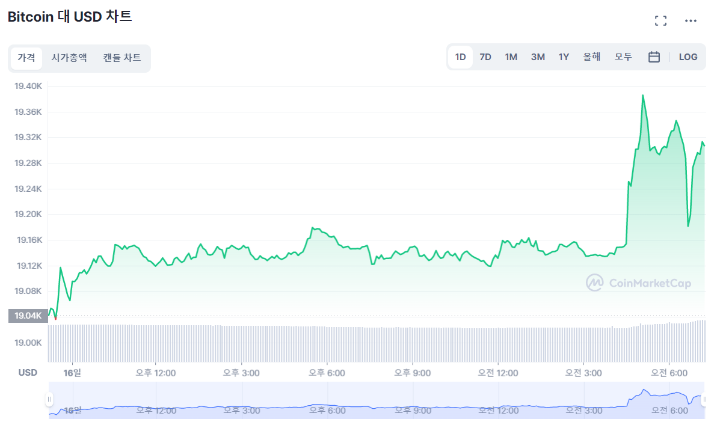Click the CoinMarketCap watermark logo
720x425 pixels.
pos(638,283)
